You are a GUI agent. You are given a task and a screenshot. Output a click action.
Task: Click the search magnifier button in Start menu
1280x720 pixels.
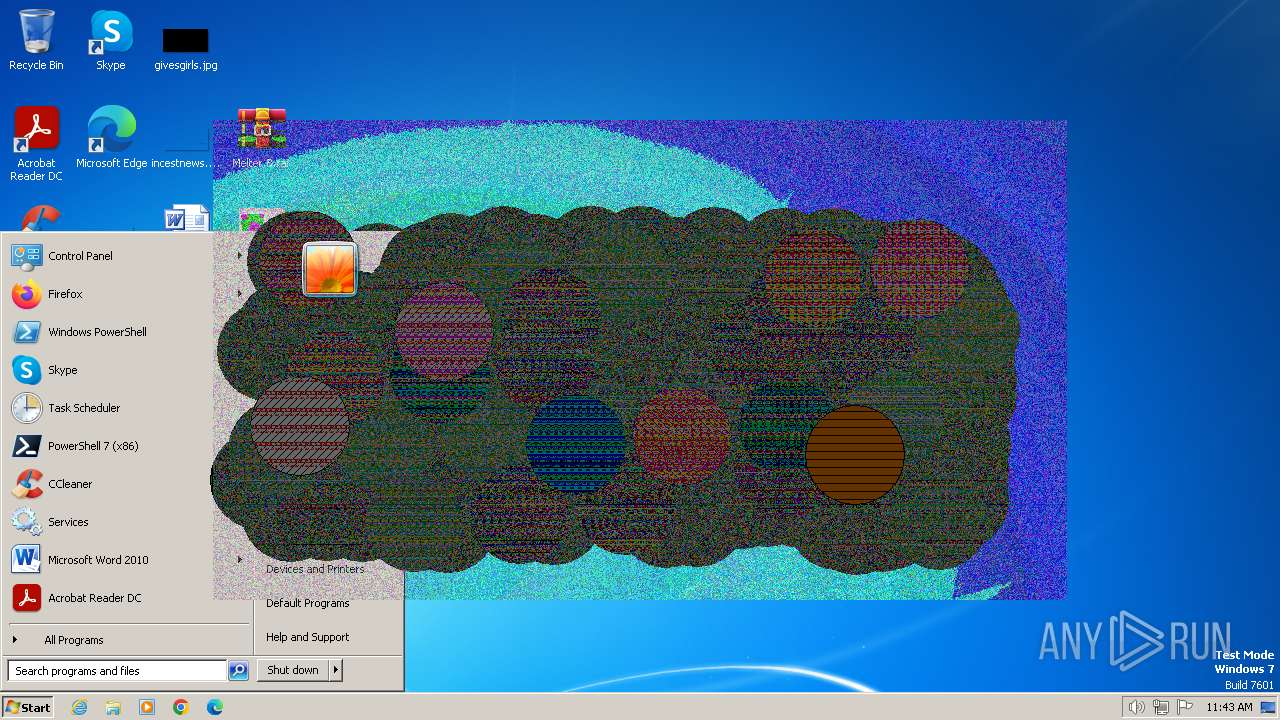[x=238, y=671]
